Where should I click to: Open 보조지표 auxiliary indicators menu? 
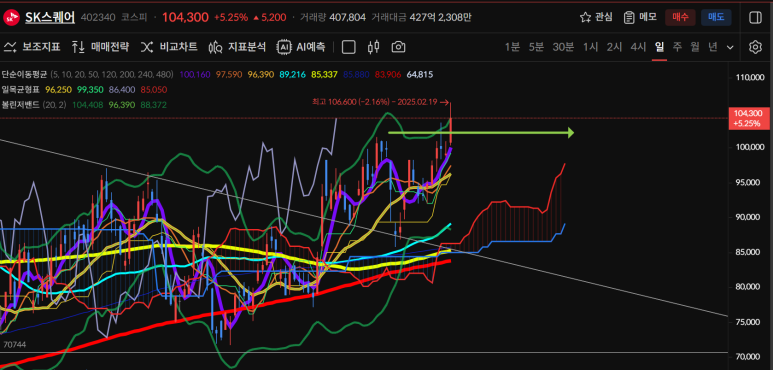pos(32,47)
